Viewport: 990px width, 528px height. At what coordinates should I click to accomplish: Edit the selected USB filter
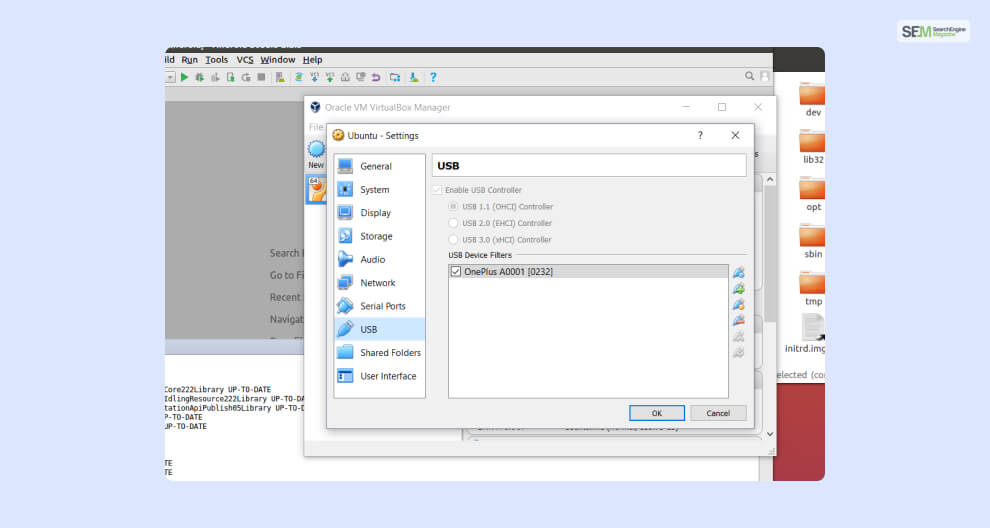(x=738, y=304)
